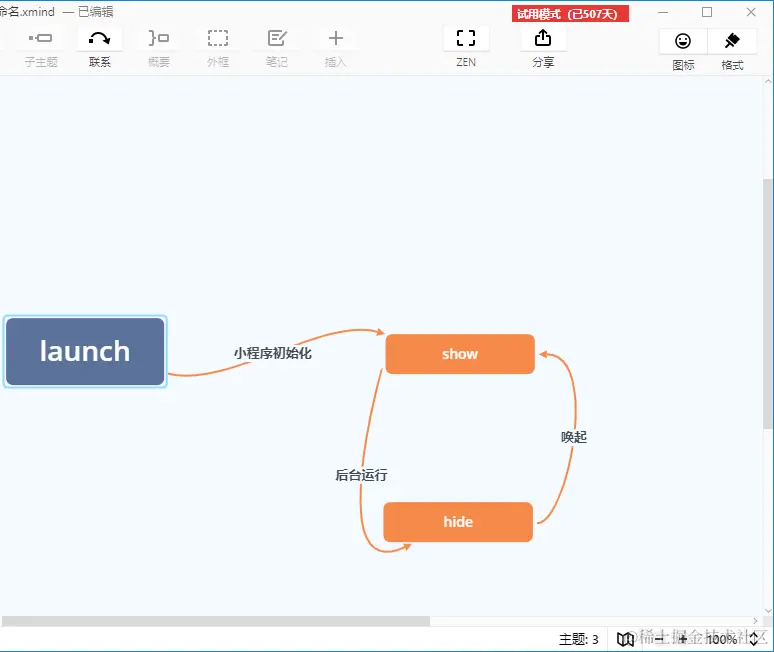Close the XMind window
The width and height of the screenshot is (774, 652).
point(751,12)
